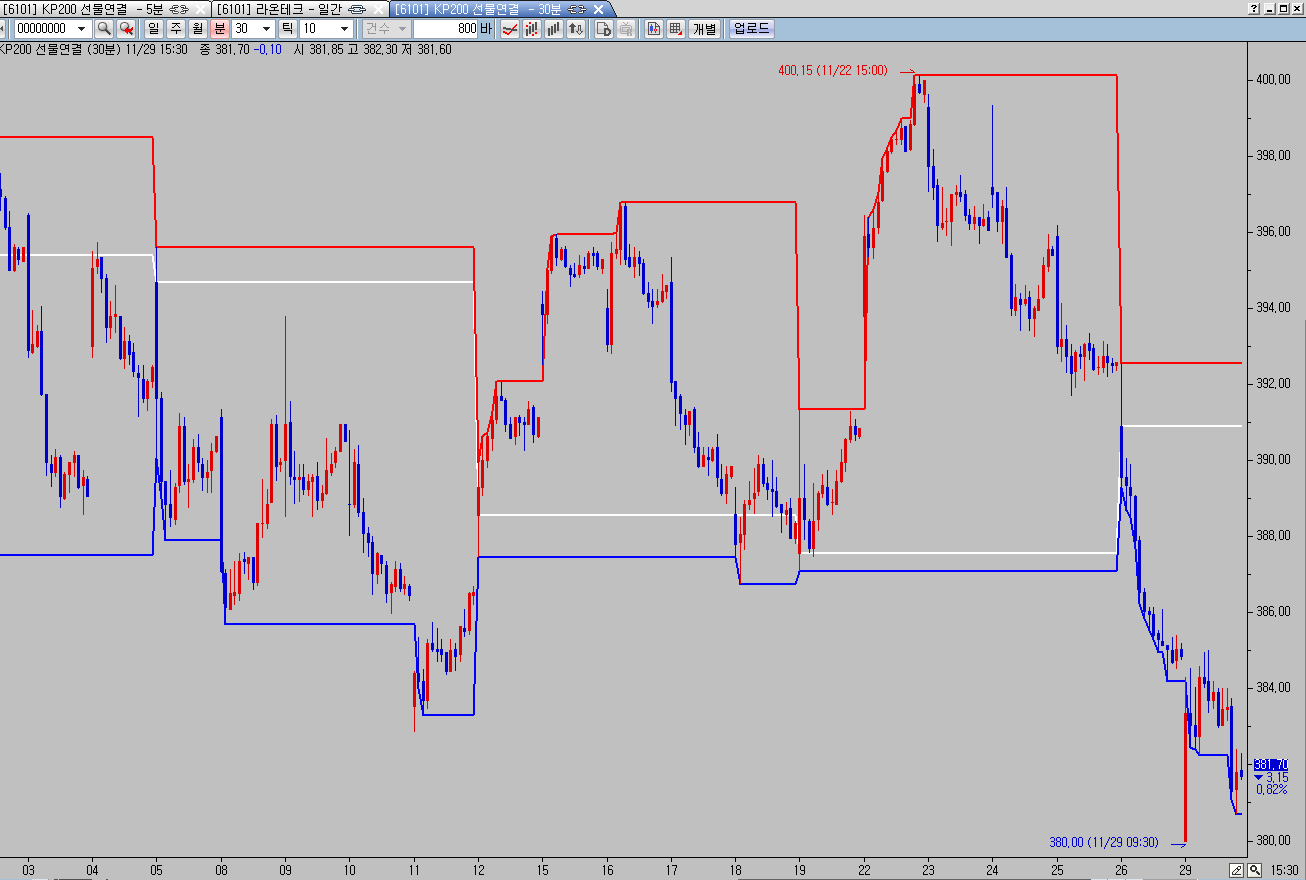Open the 00000000 symbol code dropdown
1306x880 pixels.
[81, 29]
